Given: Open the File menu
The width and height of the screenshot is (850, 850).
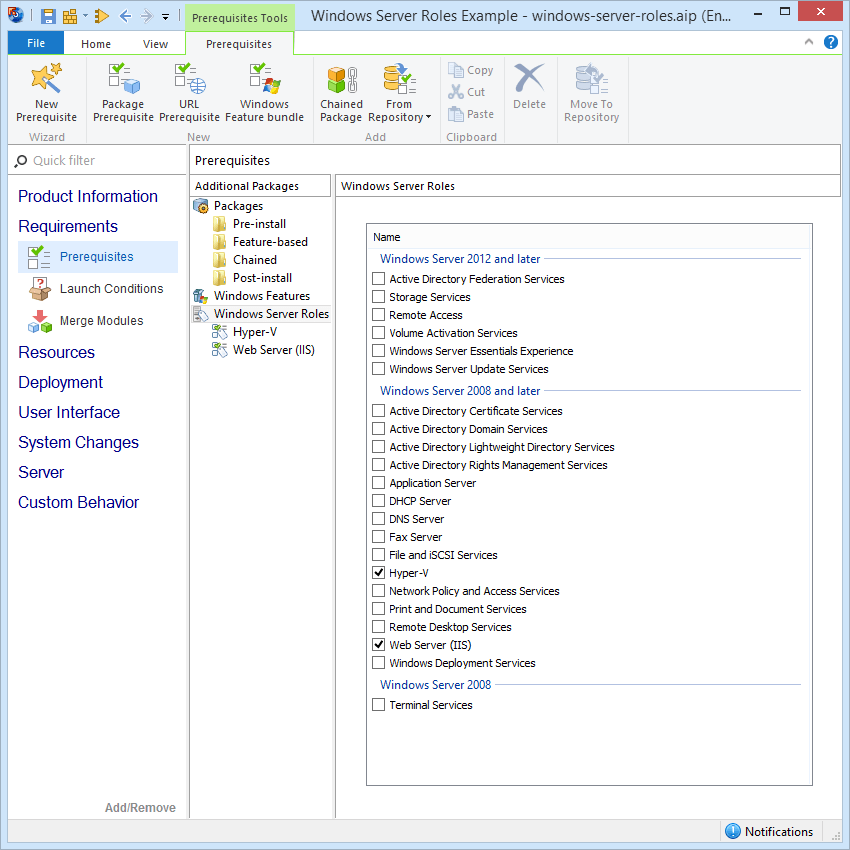Looking at the screenshot, I should tap(35, 43).
